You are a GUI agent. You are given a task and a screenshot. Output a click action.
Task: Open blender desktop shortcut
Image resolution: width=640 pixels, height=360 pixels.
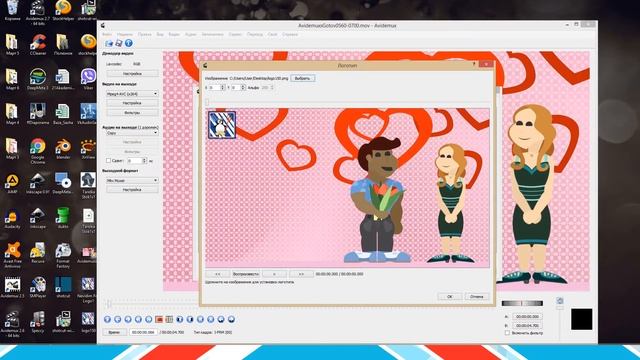pyautogui.click(x=63, y=149)
